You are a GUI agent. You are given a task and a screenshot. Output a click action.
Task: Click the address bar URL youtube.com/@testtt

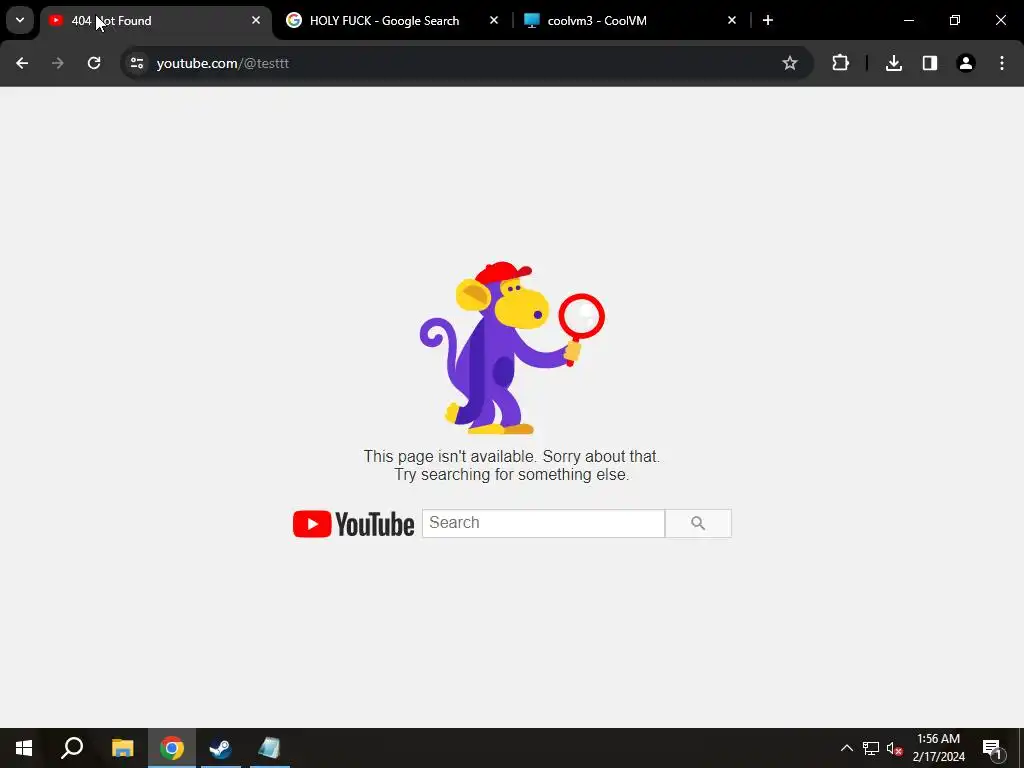[x=223, y=63]
